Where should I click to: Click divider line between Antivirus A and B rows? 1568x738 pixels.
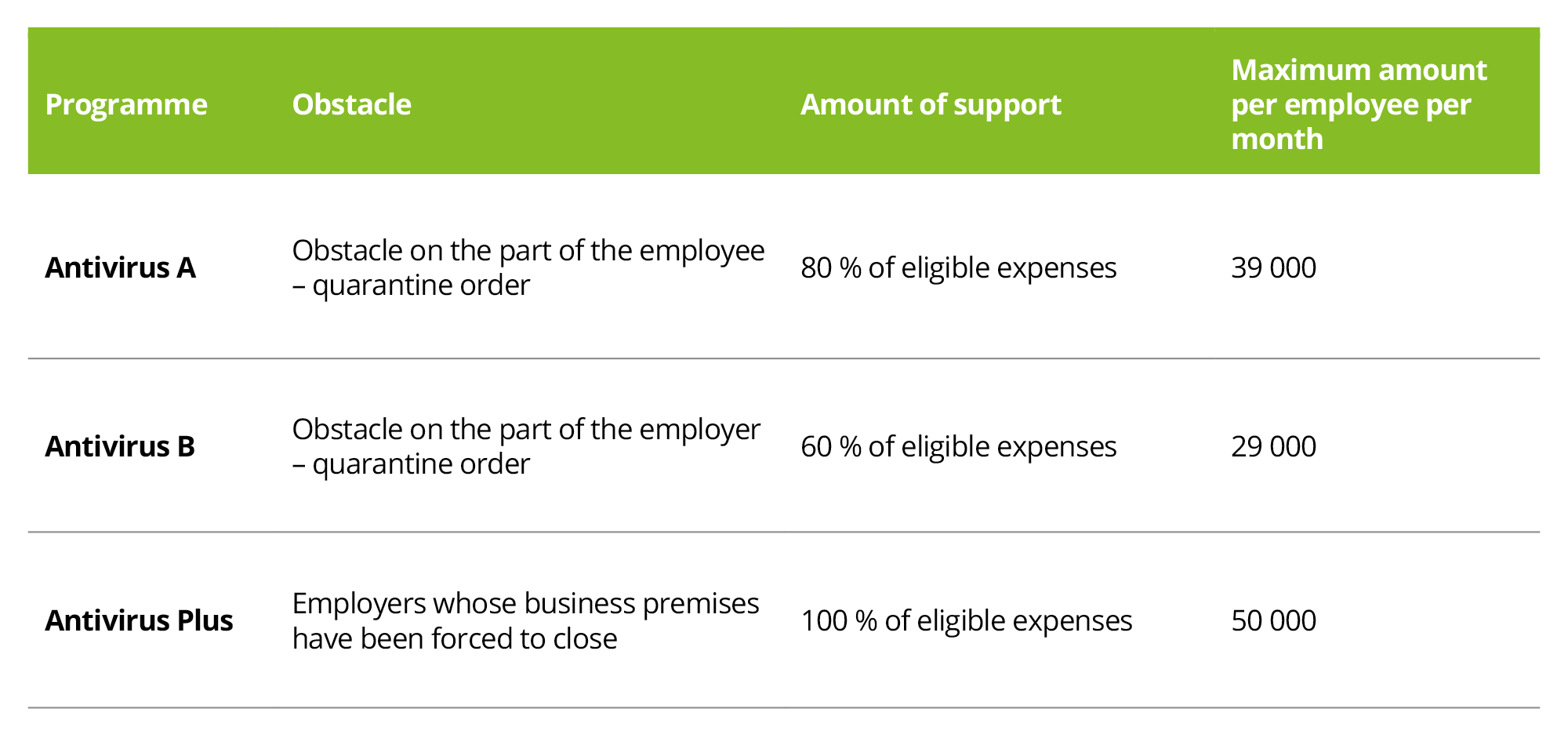pos(784,358)
